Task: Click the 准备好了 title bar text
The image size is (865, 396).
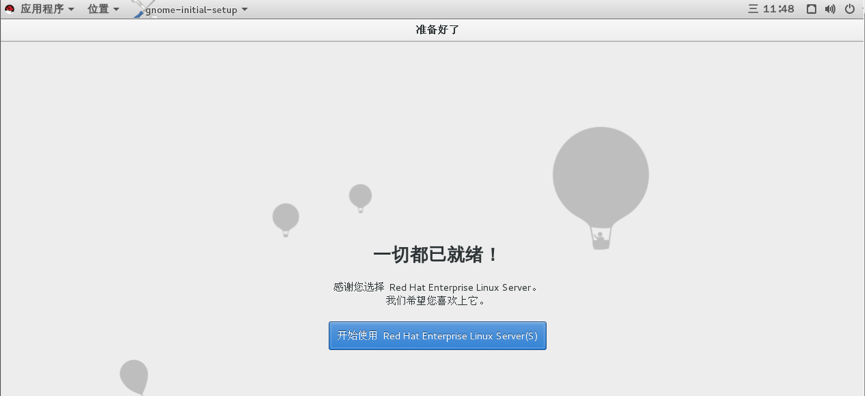Action: click(437, 30)
